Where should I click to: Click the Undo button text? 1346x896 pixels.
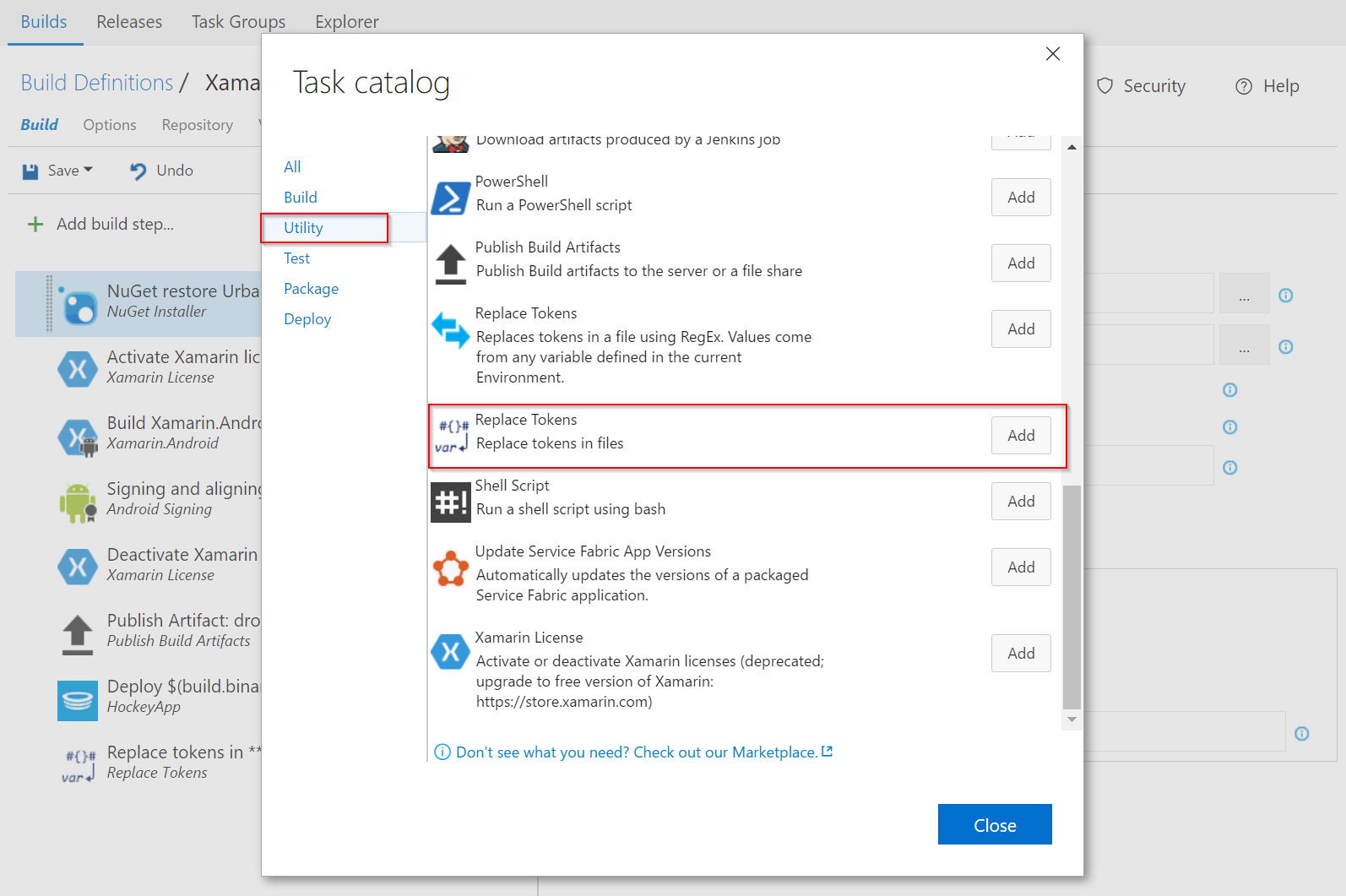[x=175, y=171]
